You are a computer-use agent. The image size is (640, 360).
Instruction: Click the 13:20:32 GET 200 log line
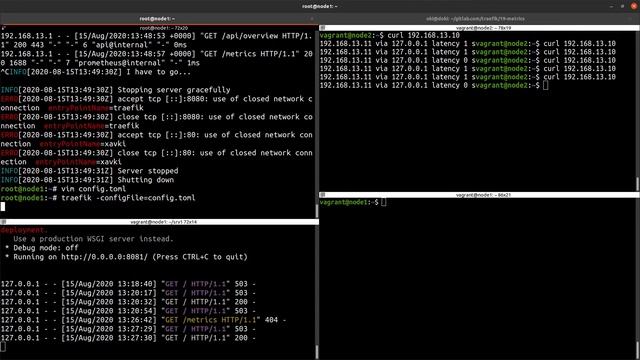[128, 302]
